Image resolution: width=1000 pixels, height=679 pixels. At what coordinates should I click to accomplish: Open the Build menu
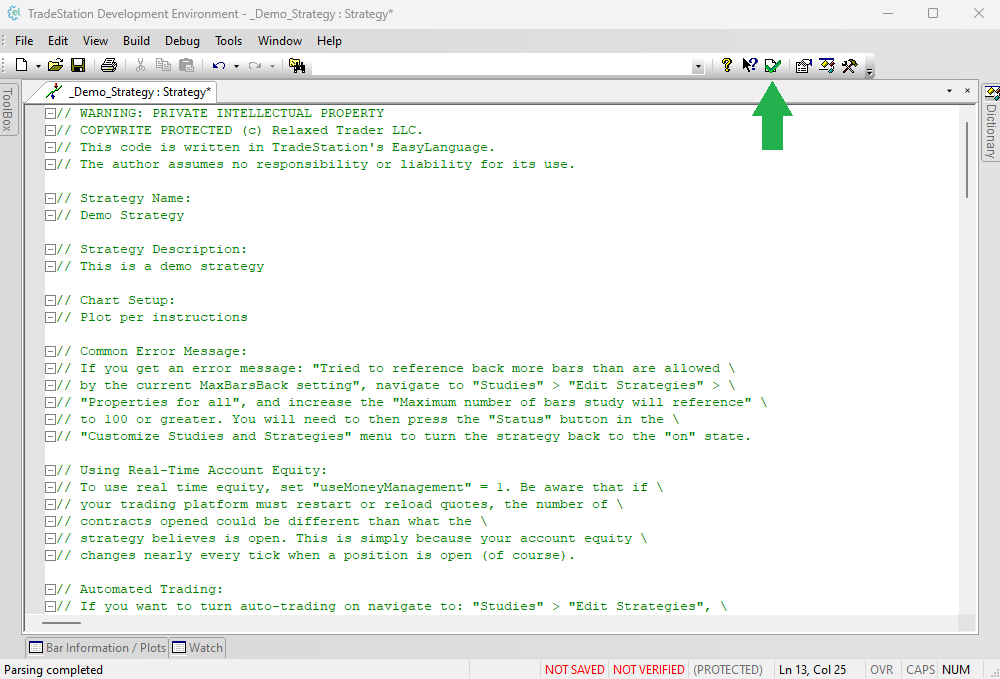point(136,41)
